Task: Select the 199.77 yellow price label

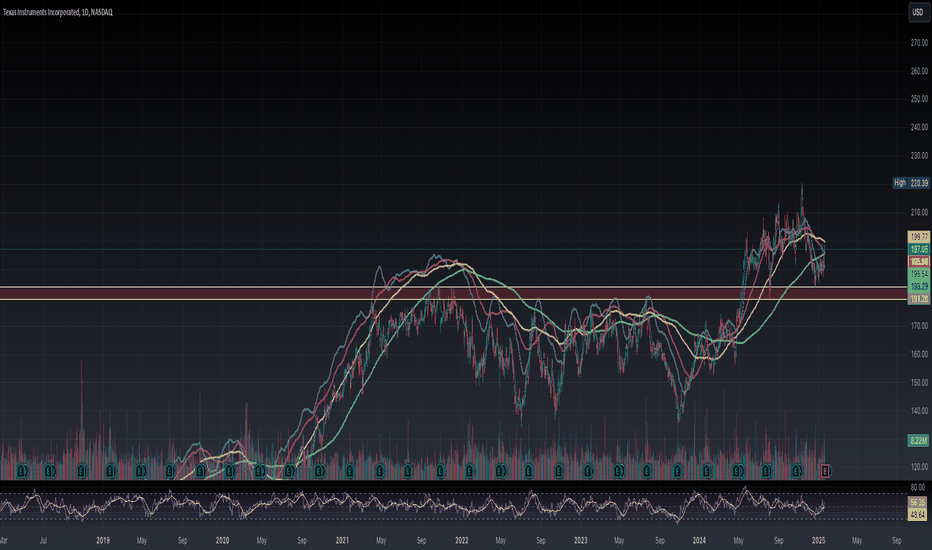Action: [919, 237]
